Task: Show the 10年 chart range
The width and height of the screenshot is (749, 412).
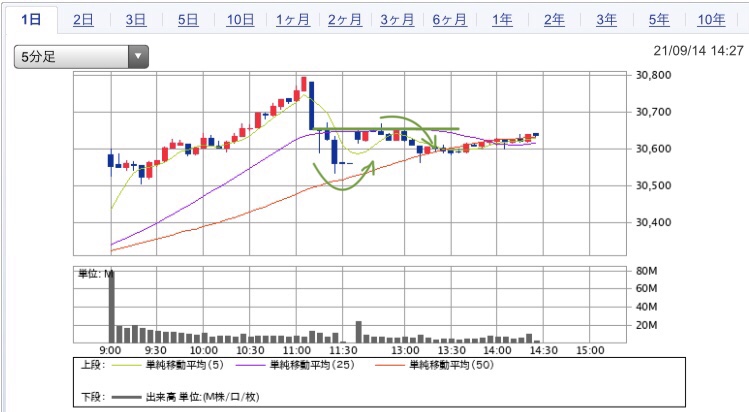Action: [x=711, y=20]
